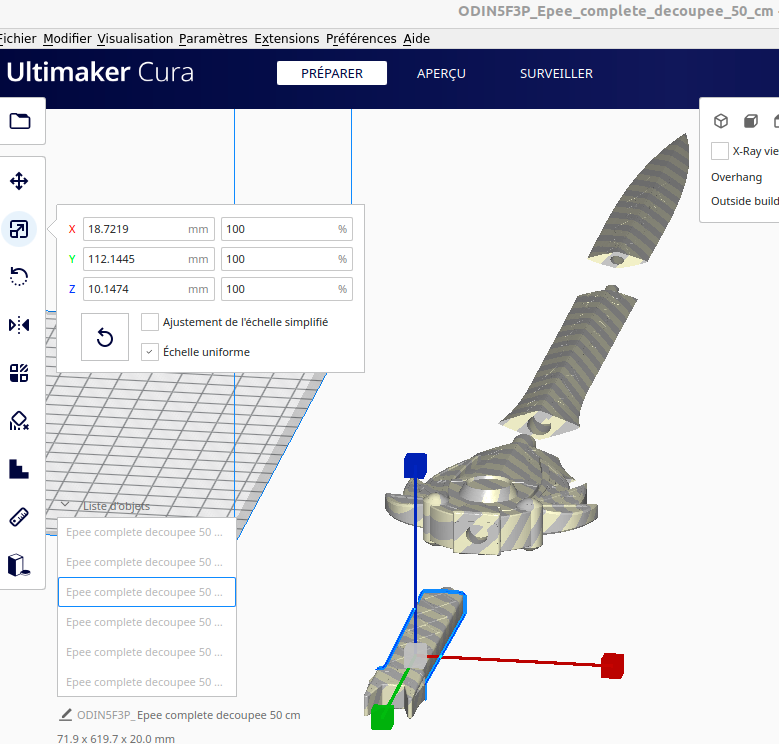Open the Visualisation menu
Image resolution: width=779 pixels, height=744 pixels.
(135, 38)
